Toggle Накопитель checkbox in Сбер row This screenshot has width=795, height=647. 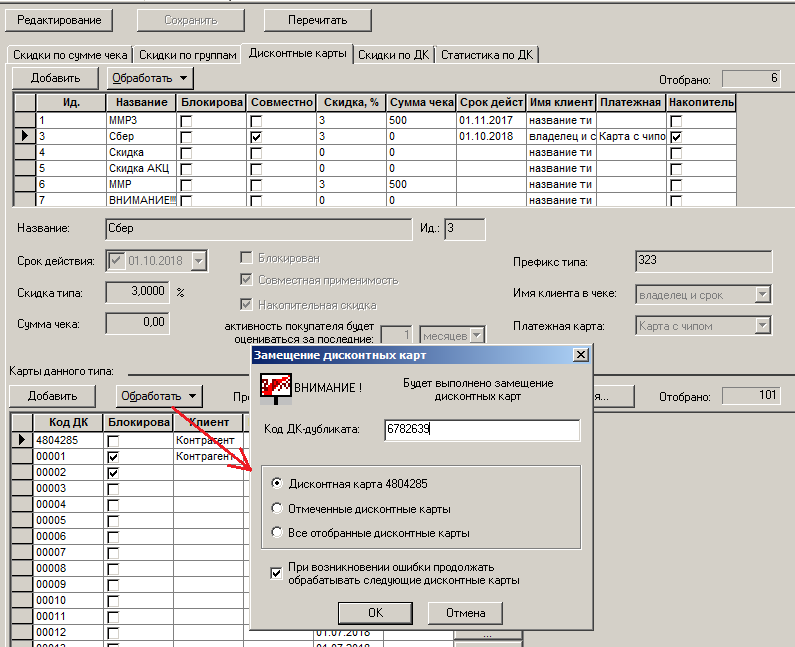(676, 137)
